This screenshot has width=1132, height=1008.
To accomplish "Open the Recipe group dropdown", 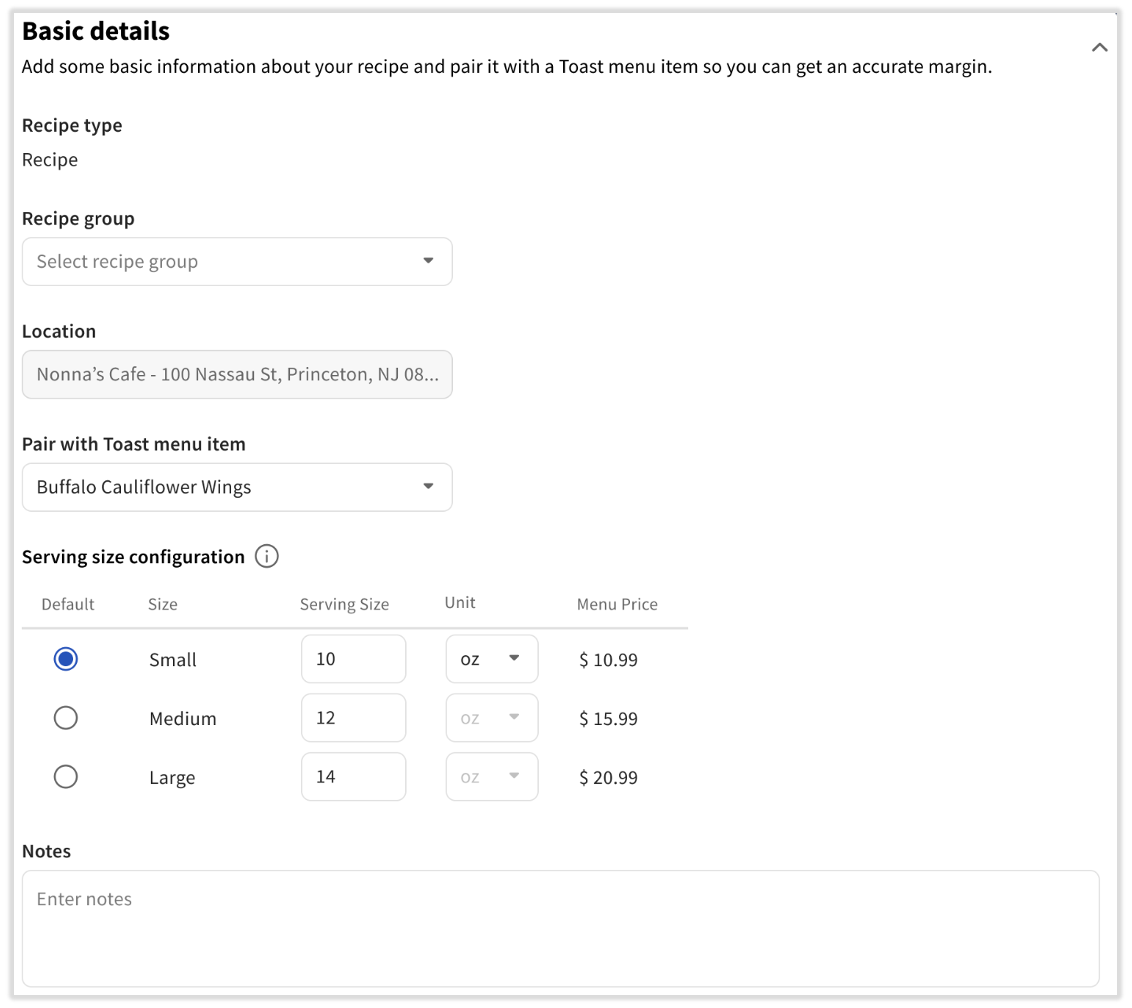I will tap(236, 261).
